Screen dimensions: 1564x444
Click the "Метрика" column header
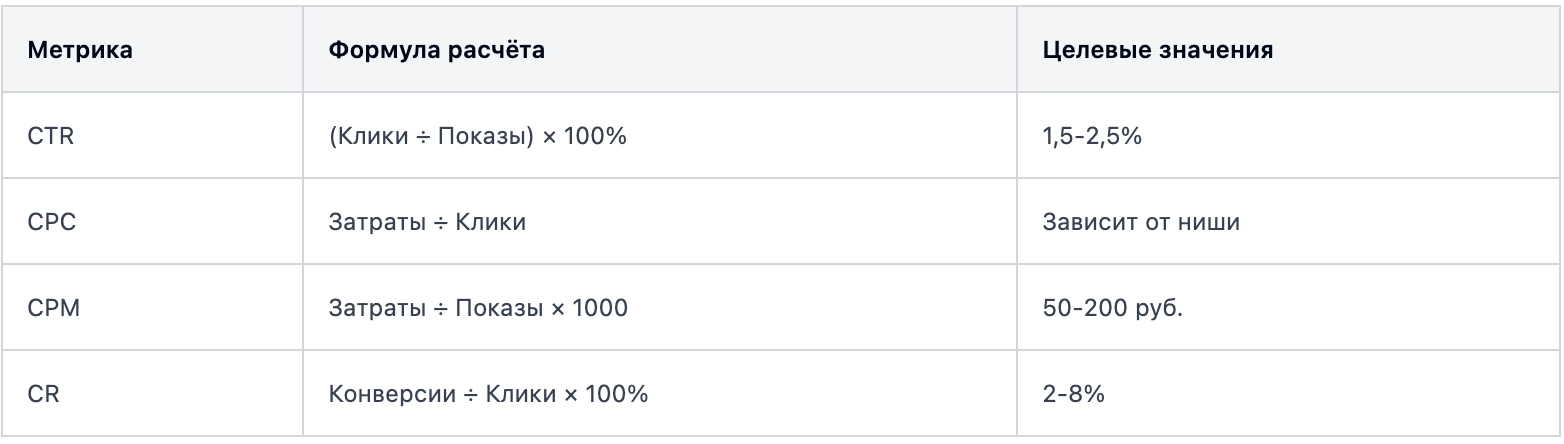(x=80, y=50)
